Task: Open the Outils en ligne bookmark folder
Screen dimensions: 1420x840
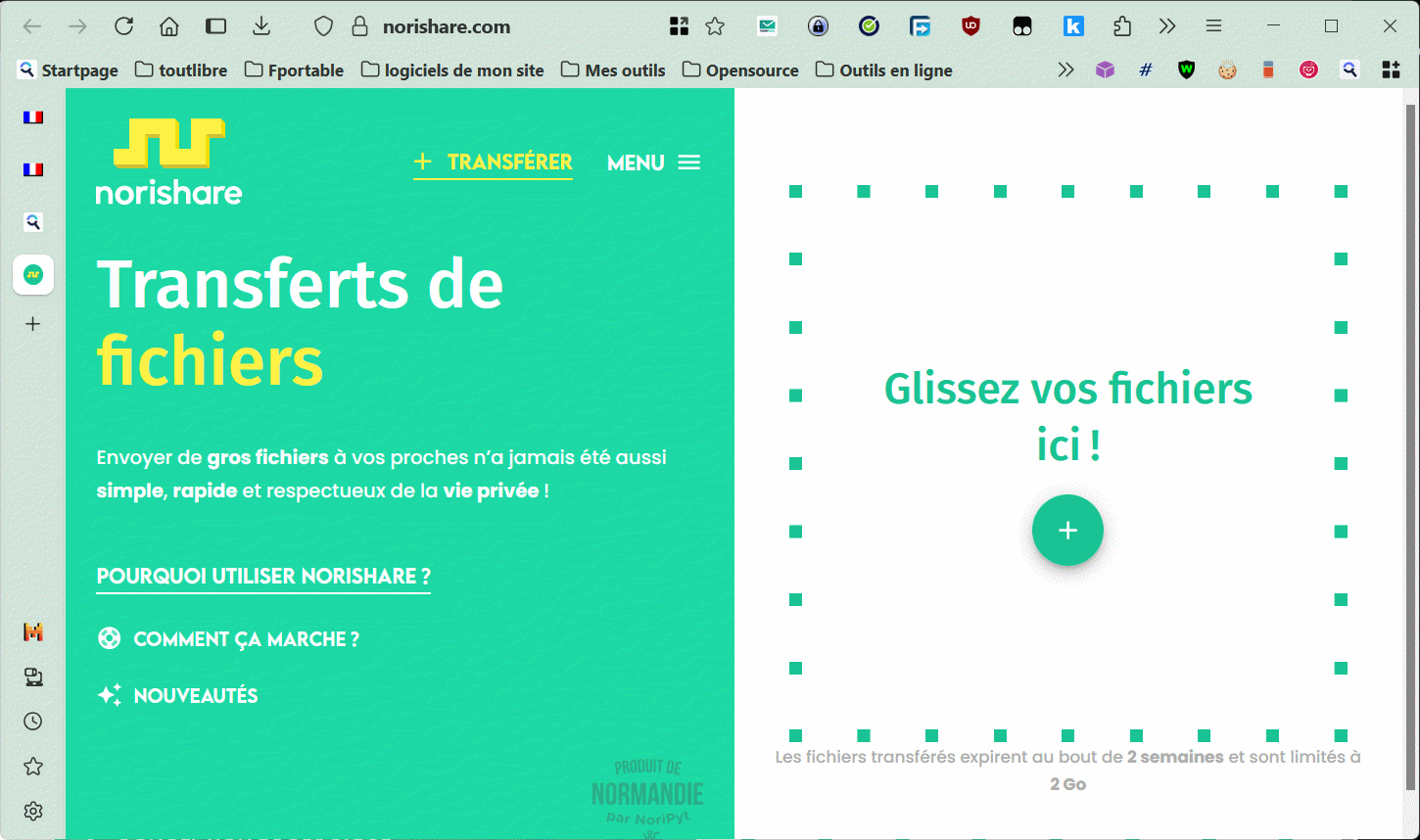Action: point(884,70)
